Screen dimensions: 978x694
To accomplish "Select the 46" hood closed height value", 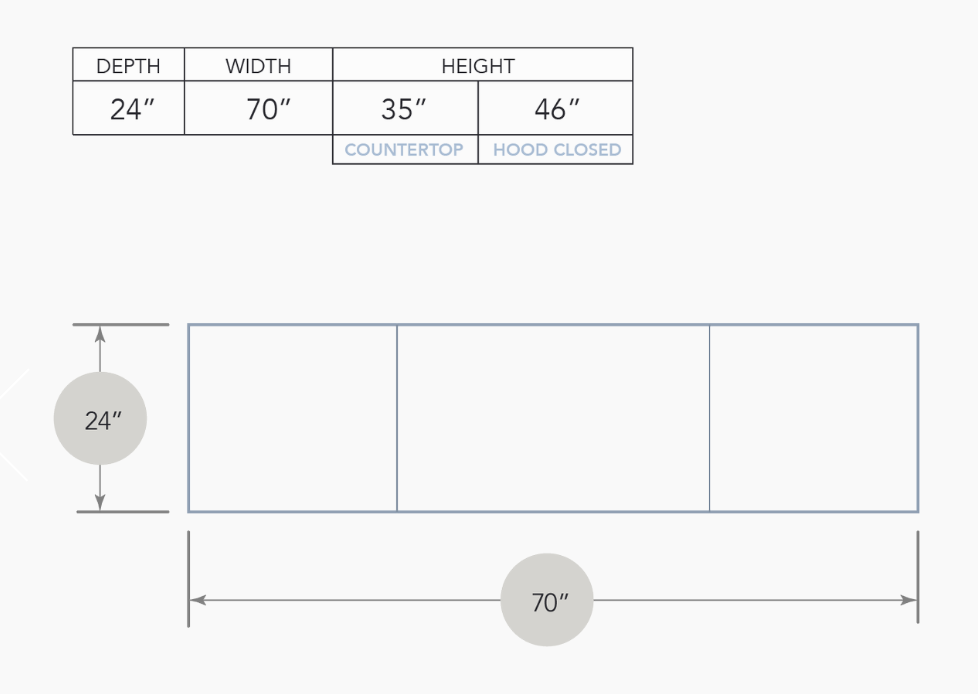I will (556, 108).
